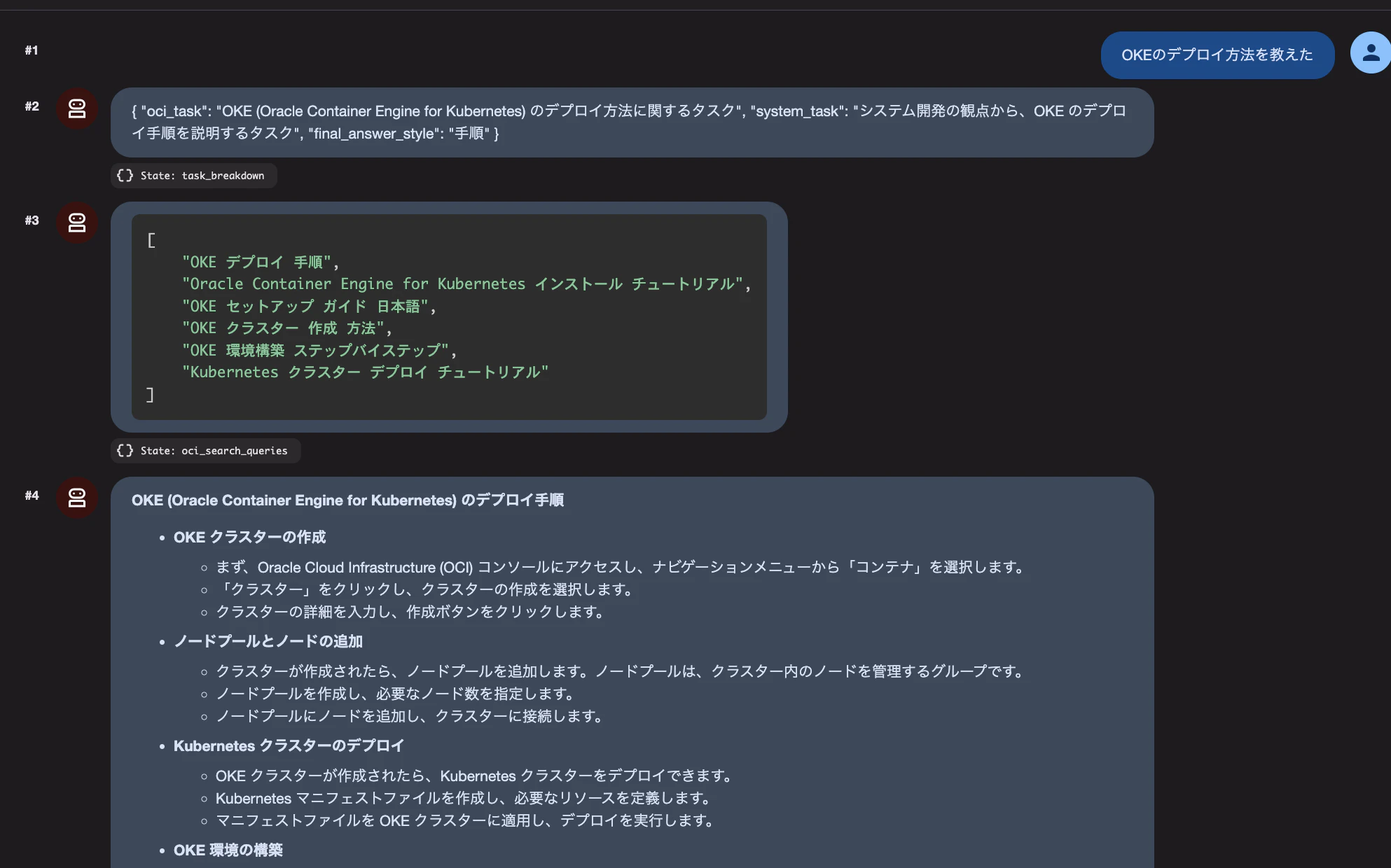Click the query "OKE クラスター 作成 方法"

283,328
